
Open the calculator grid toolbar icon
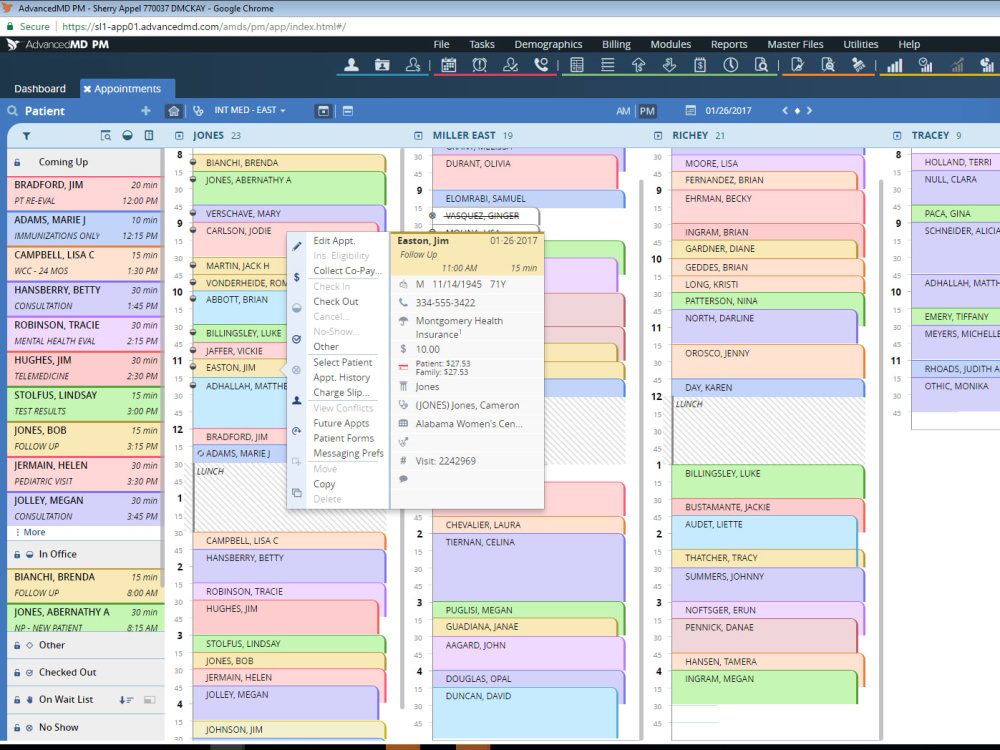point(577,65)
